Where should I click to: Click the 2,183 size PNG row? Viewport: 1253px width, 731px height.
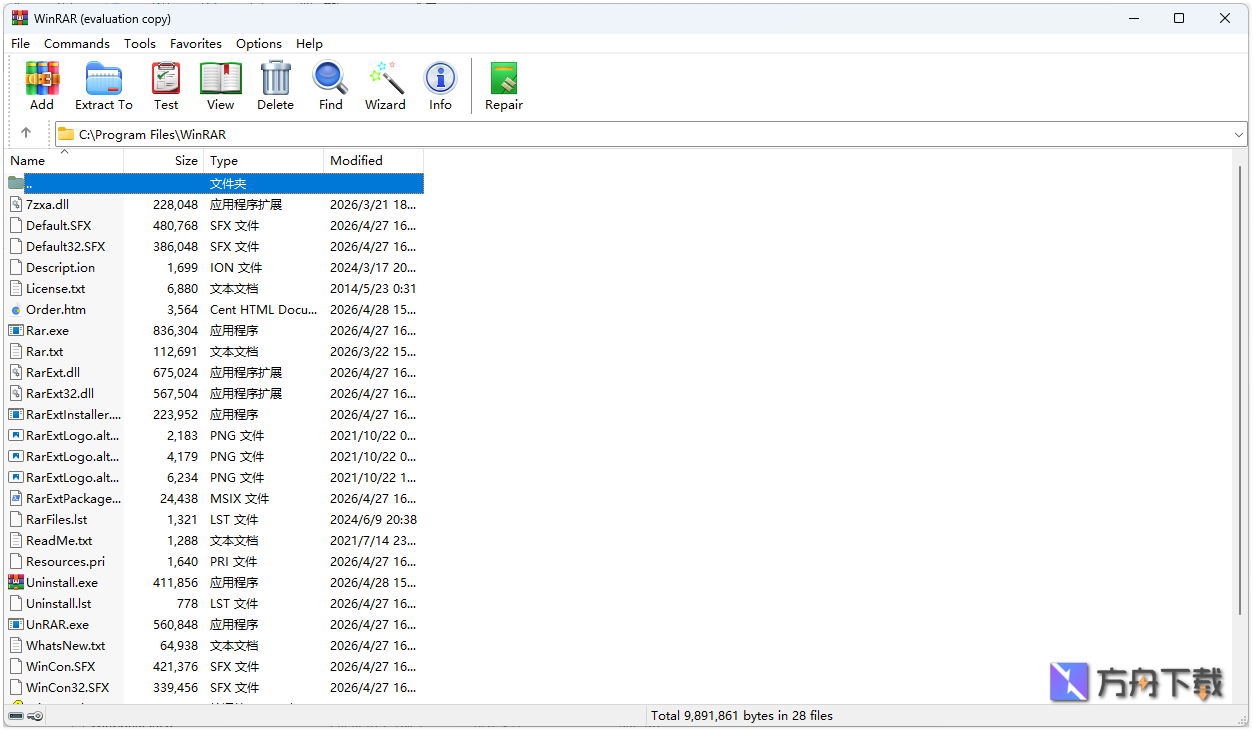click(216, 435)
